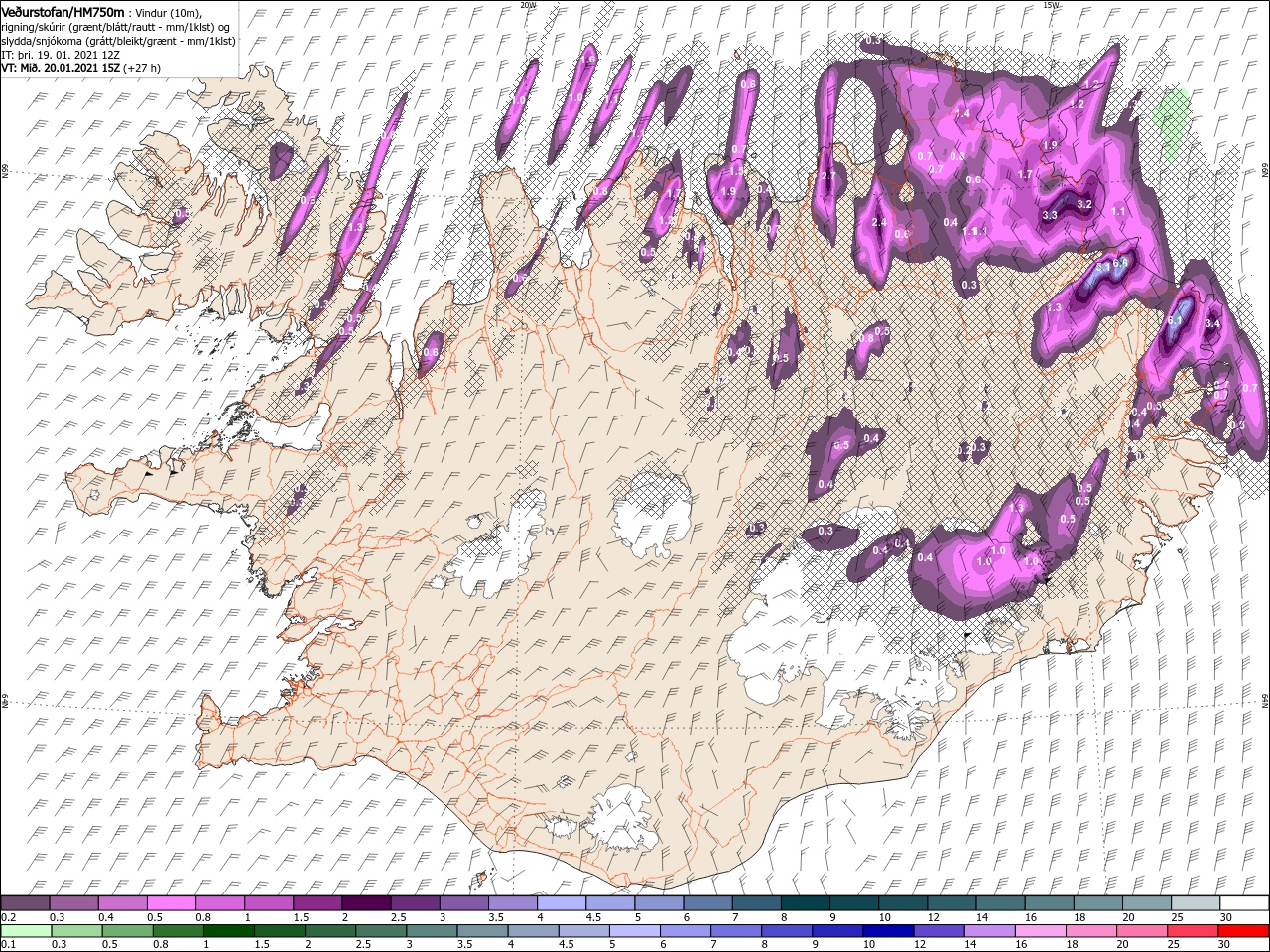Select top legend swatch between 4 and 4.5

pyautogui.click(x=562, y=902)
